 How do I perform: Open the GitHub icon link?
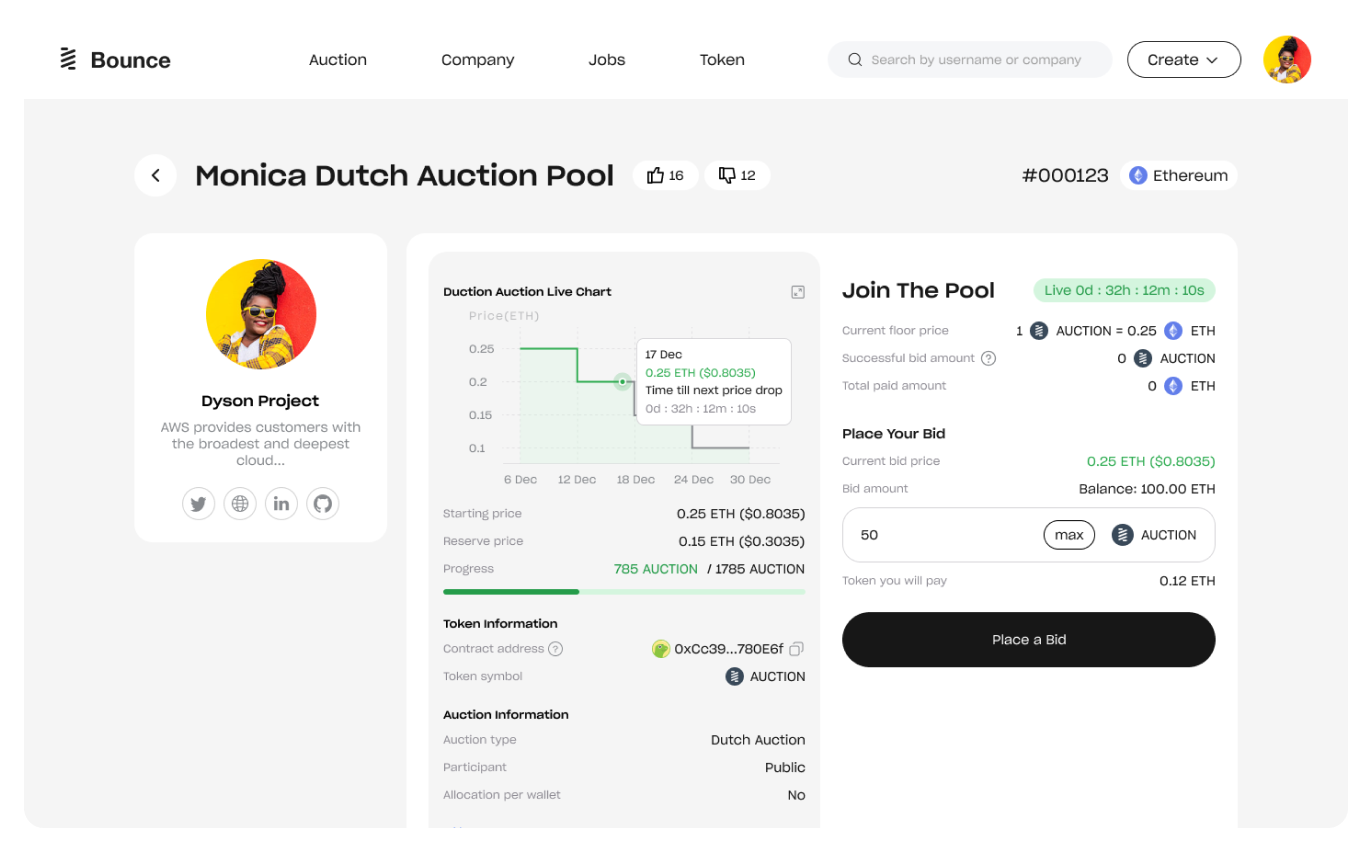(323, 503)
